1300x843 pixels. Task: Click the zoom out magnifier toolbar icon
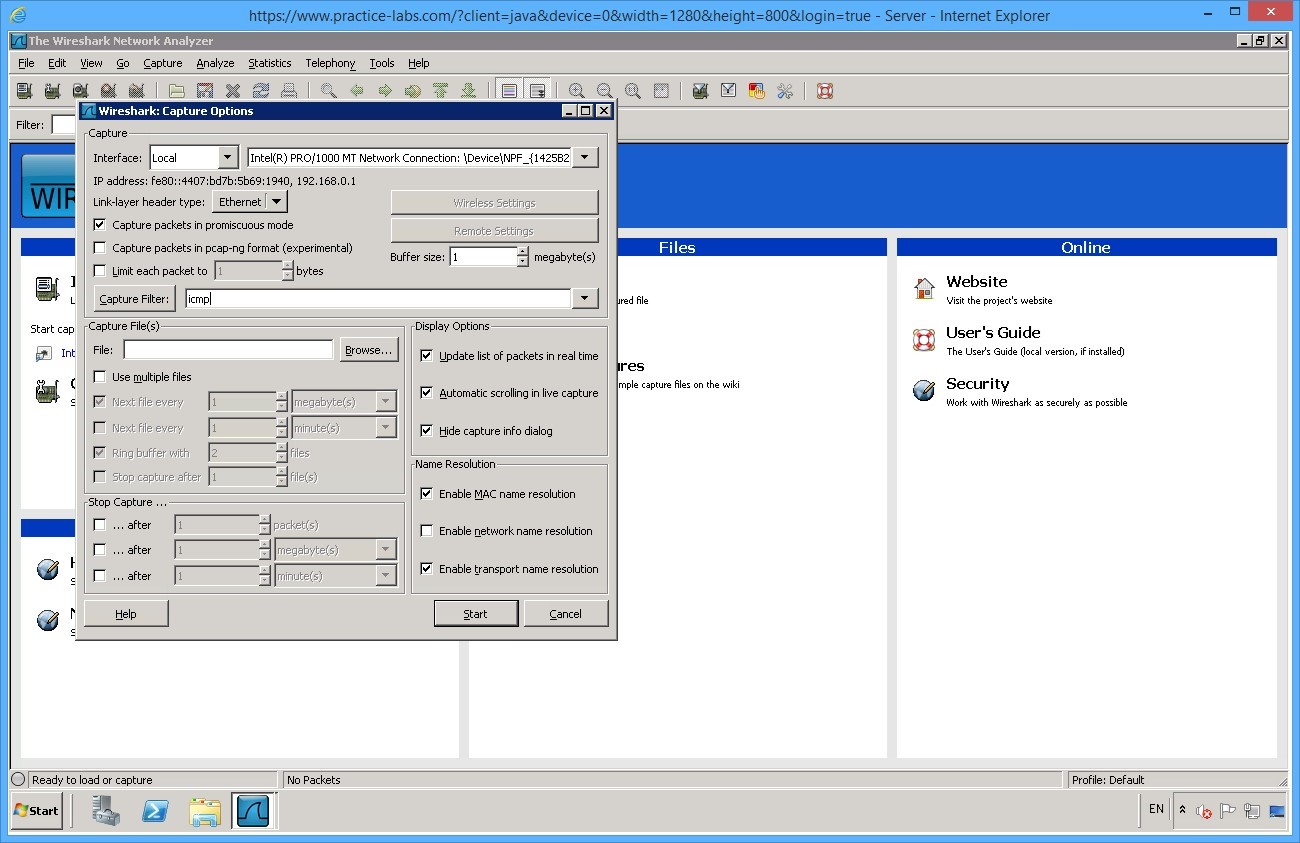(605, 91)
